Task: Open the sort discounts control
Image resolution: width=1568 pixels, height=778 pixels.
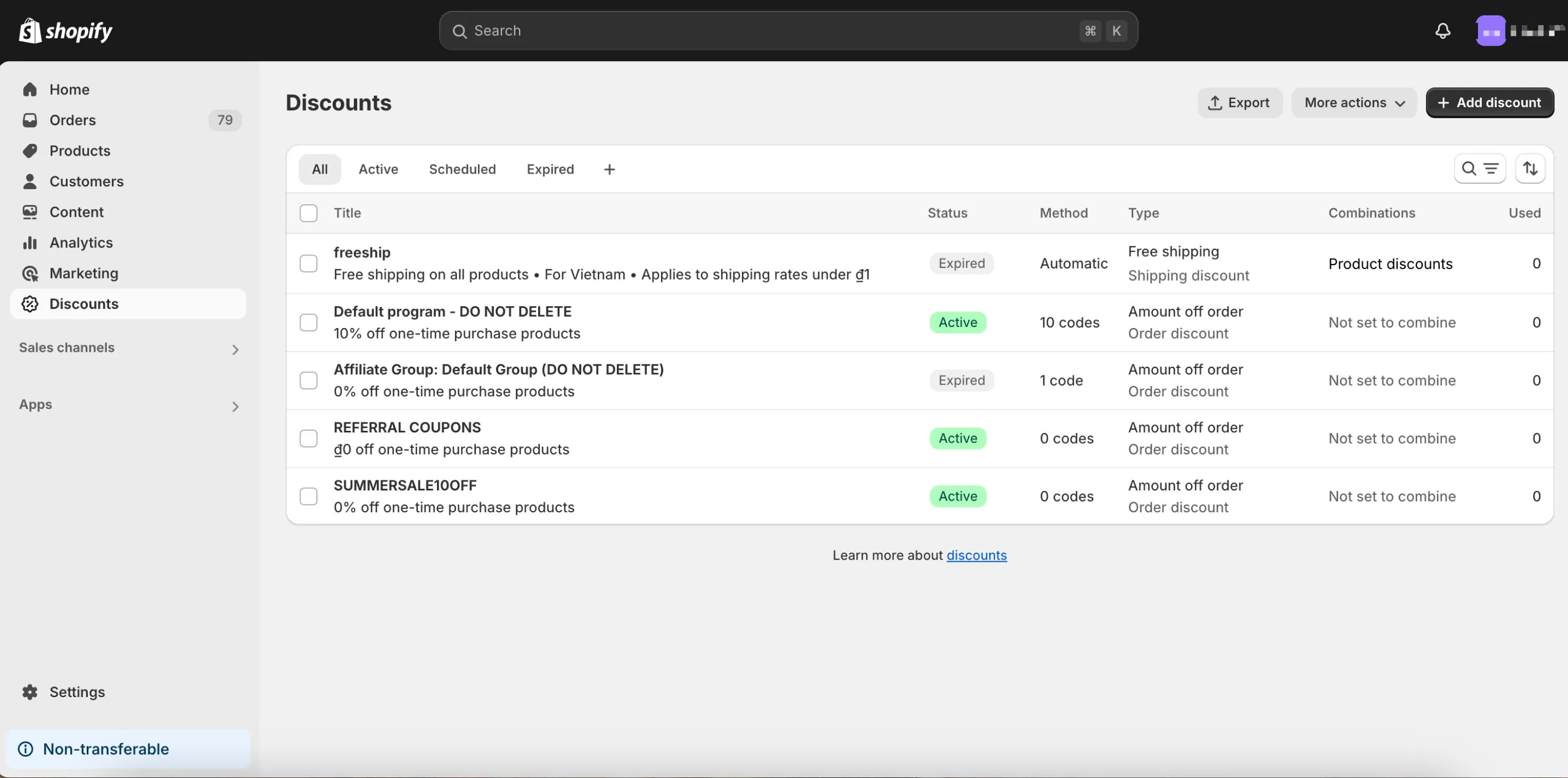Action: [x=1530, y=169]
